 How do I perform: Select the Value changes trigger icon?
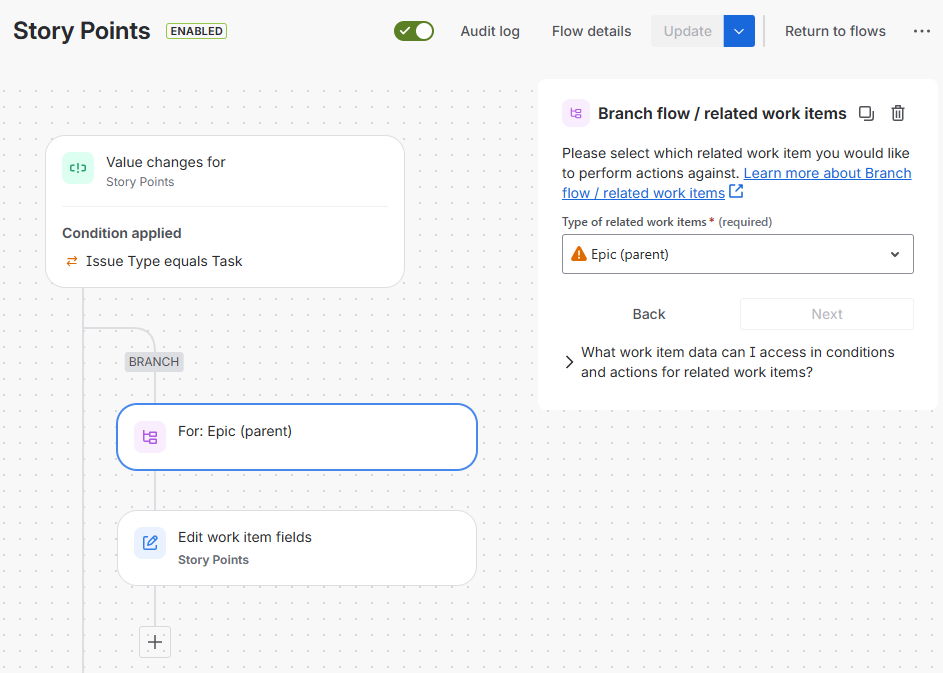pos(78,168)
